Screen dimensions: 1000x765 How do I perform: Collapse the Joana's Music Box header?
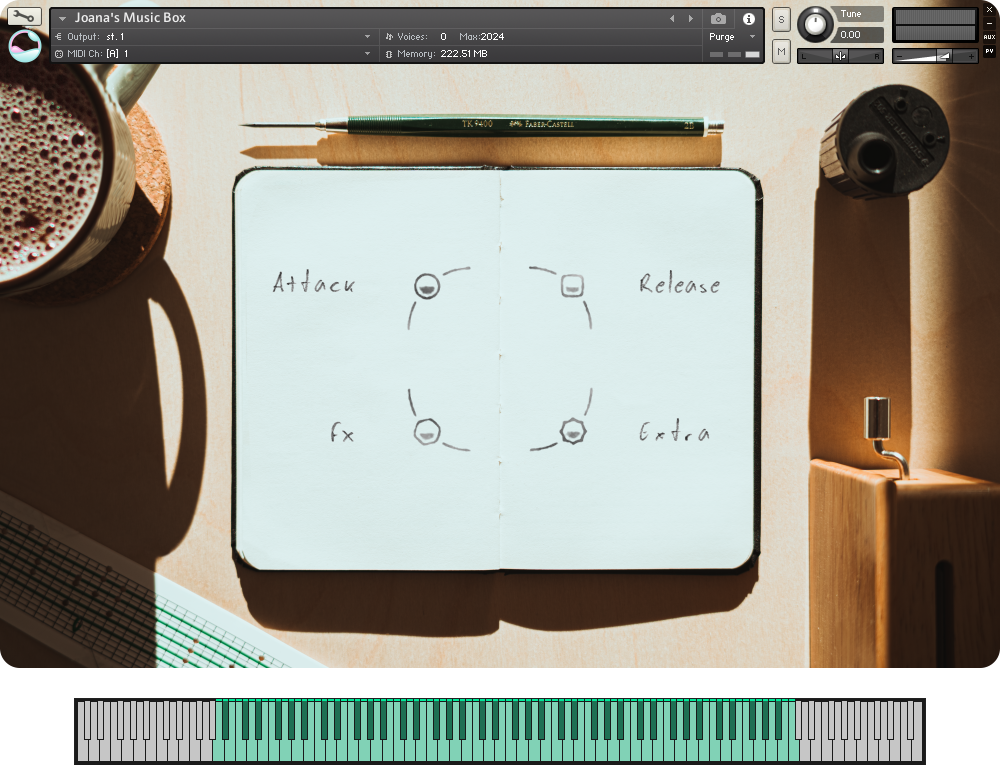[x=62, y=18]
